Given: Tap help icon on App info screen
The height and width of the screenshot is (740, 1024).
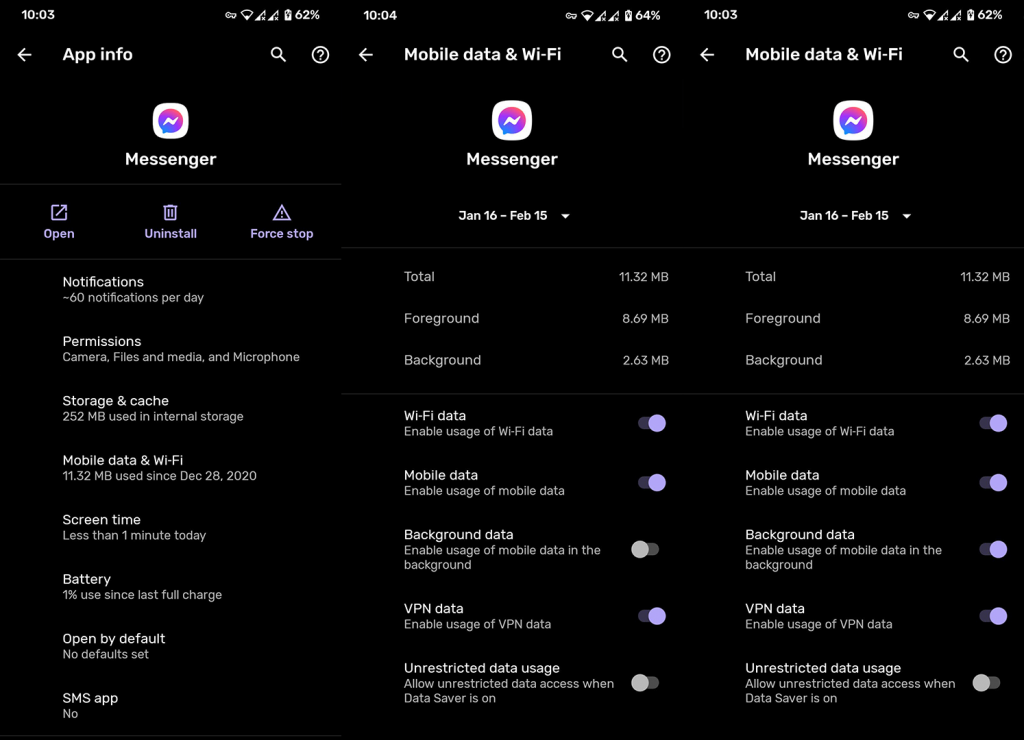Looking at the screenshot, I should click(x=320, y=55).
